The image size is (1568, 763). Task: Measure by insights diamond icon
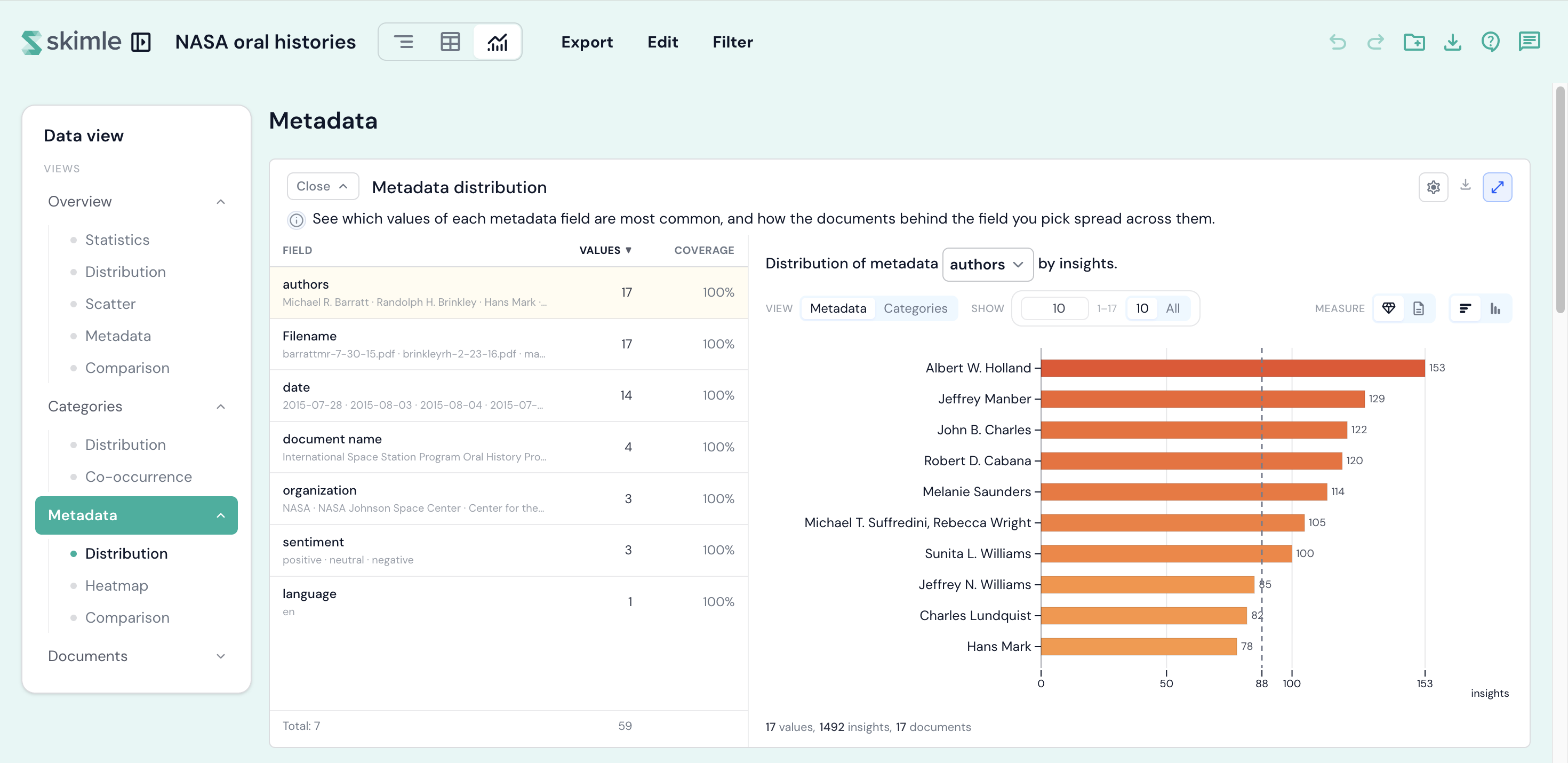coord(1389,308)
